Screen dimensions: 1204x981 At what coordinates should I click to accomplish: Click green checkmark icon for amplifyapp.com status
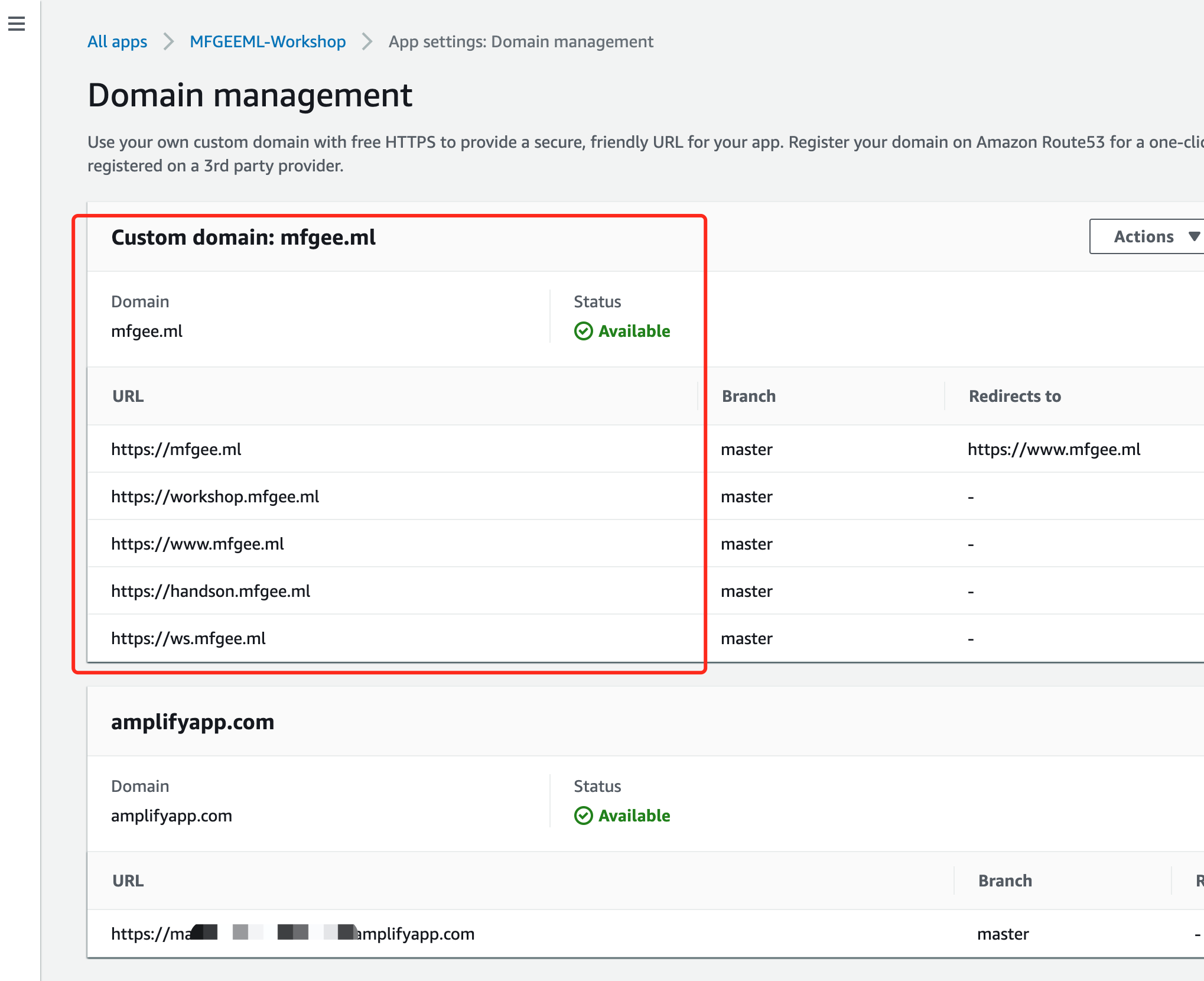point(583,816)
